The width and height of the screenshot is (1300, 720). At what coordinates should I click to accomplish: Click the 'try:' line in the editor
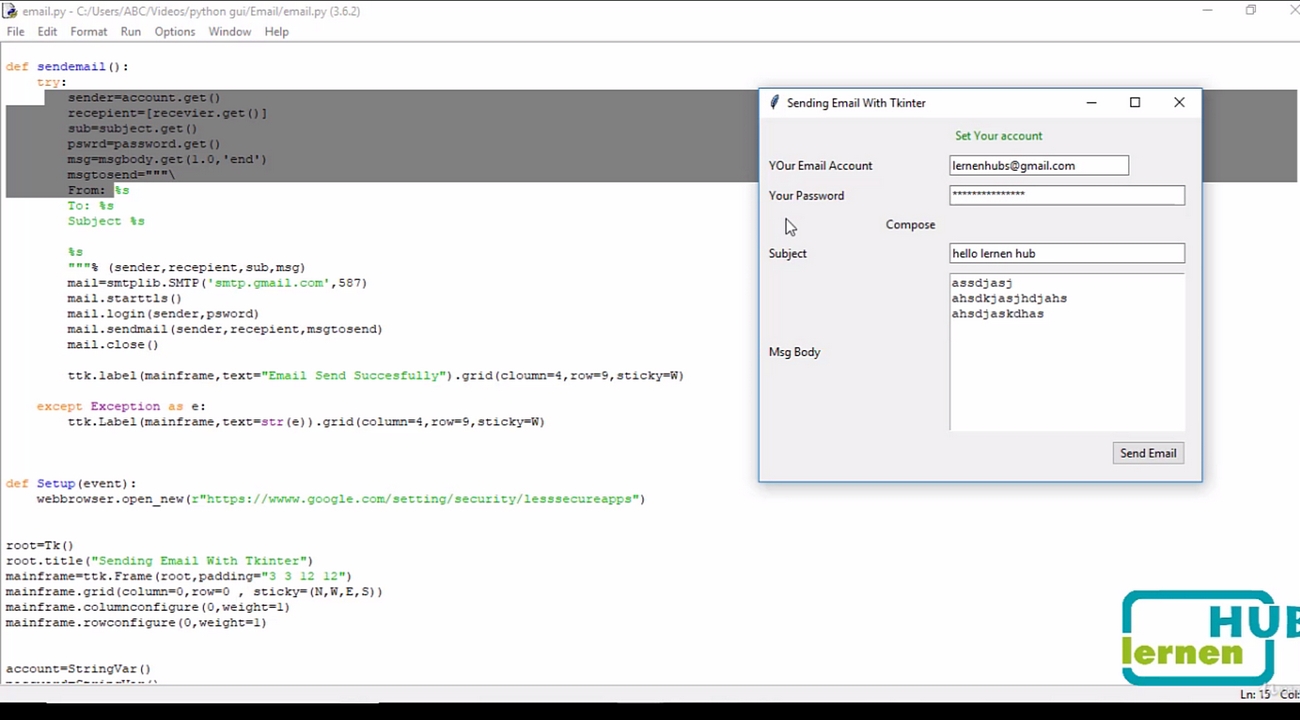[52, 83]
